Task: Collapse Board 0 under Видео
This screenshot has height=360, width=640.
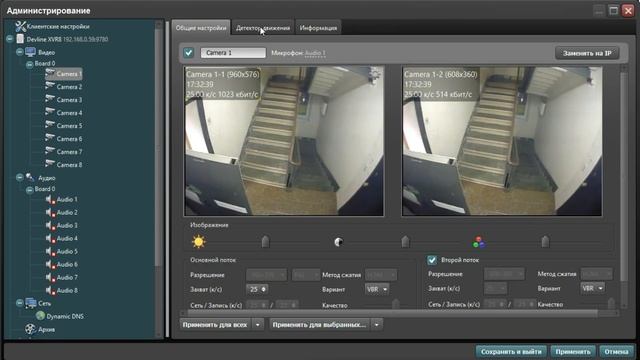Action: click(29, 64)
